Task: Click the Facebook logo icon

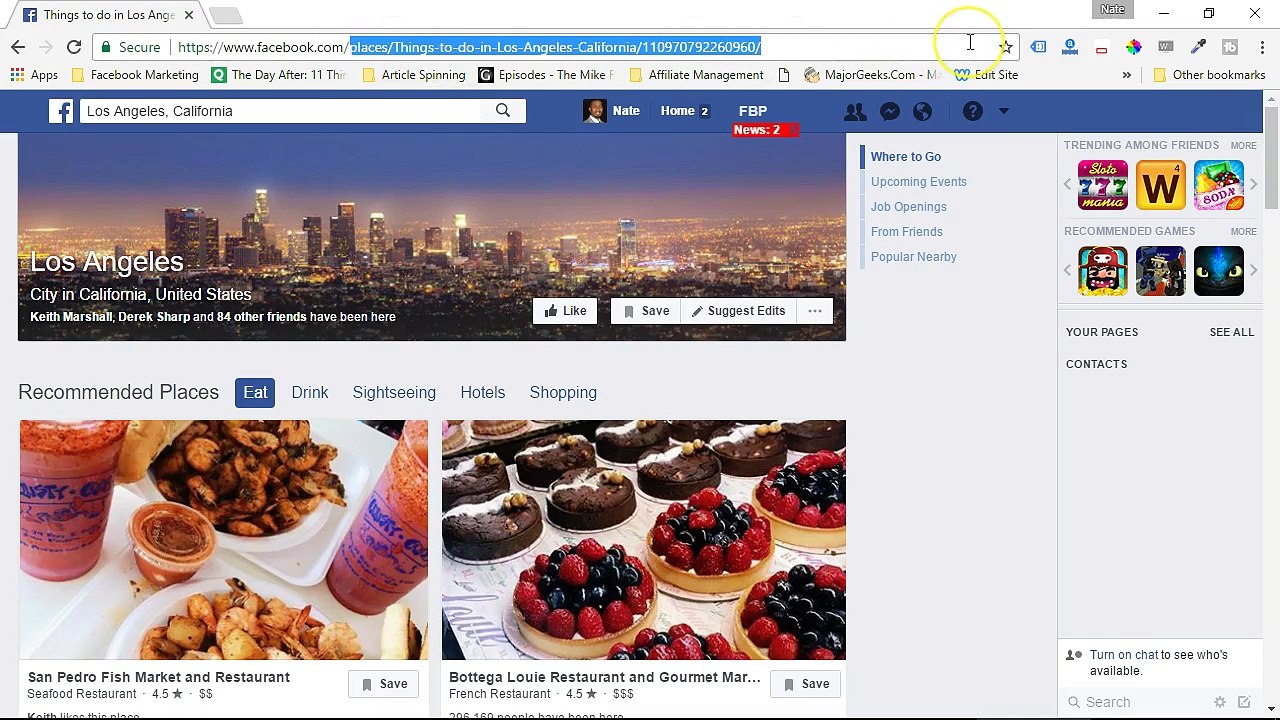Action: pos(61,111)
